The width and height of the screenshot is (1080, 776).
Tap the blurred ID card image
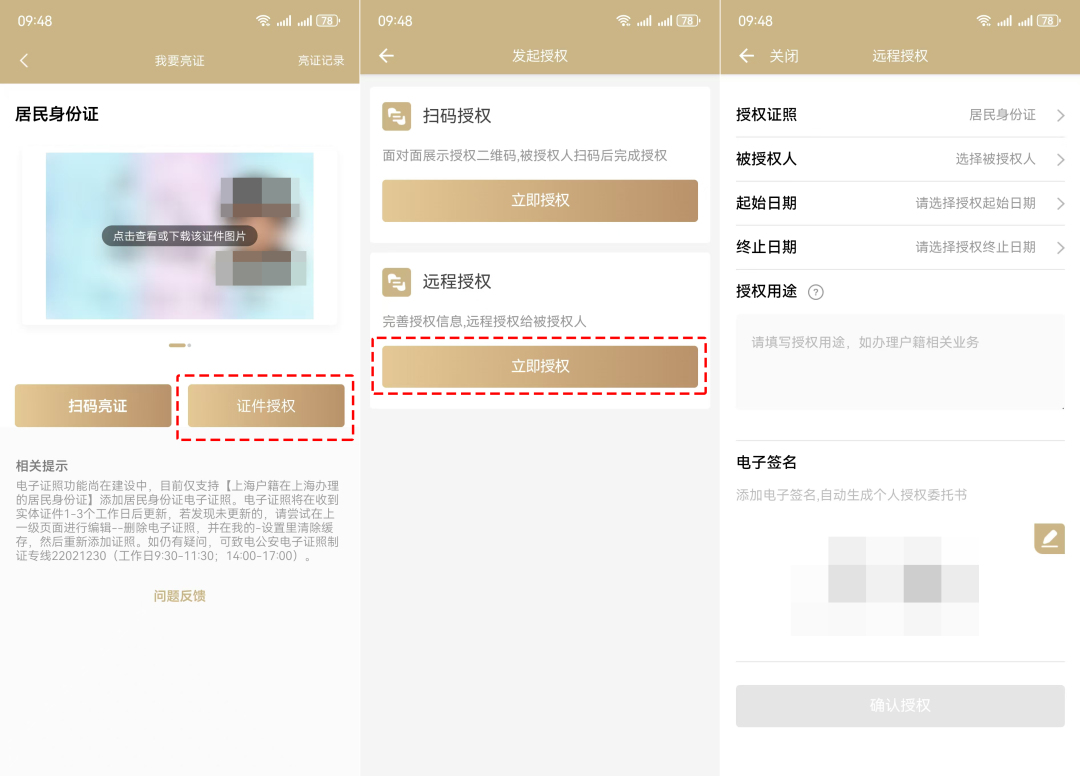(180, 236)
